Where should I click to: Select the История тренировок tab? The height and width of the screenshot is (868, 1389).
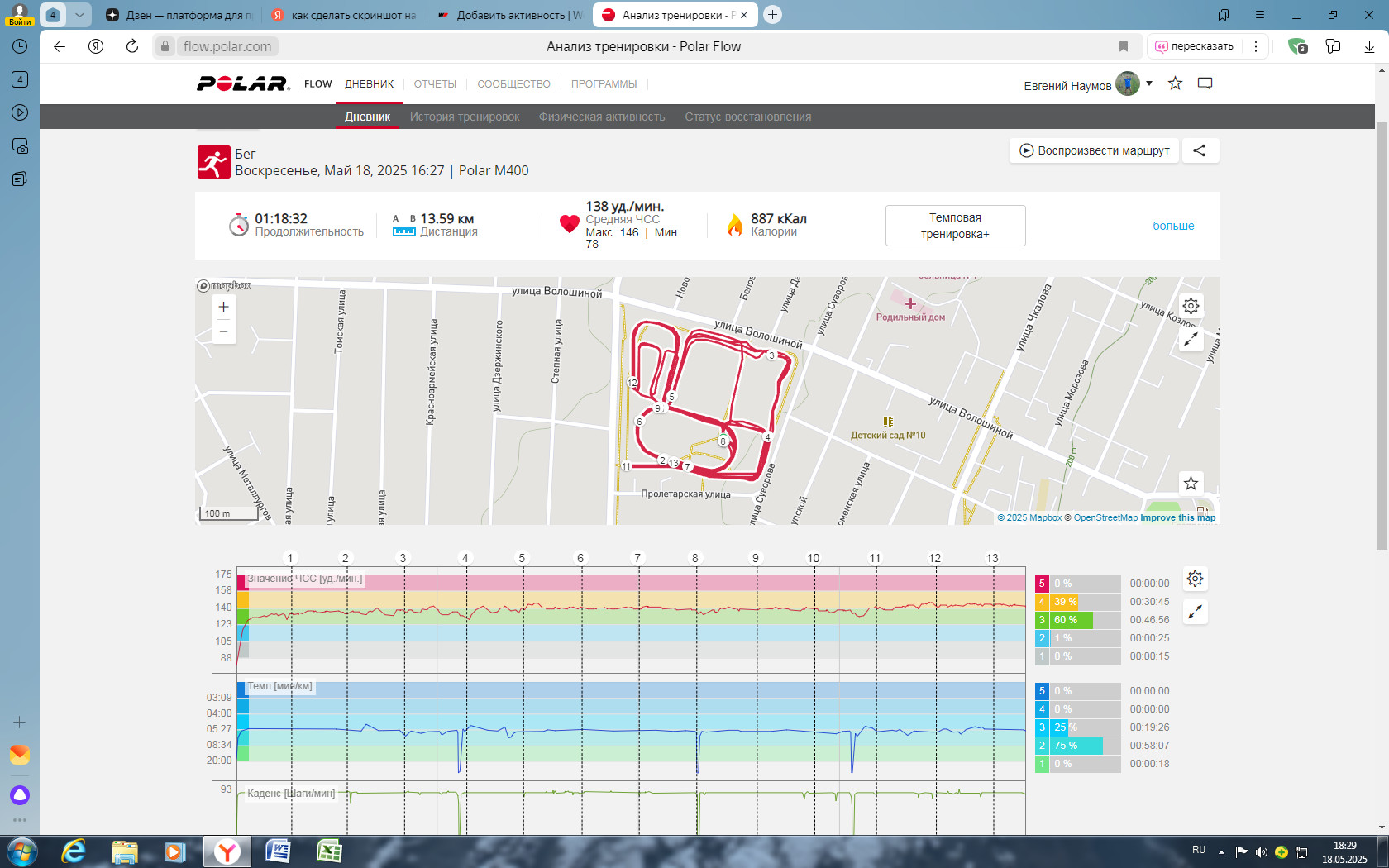click(465, 117)
